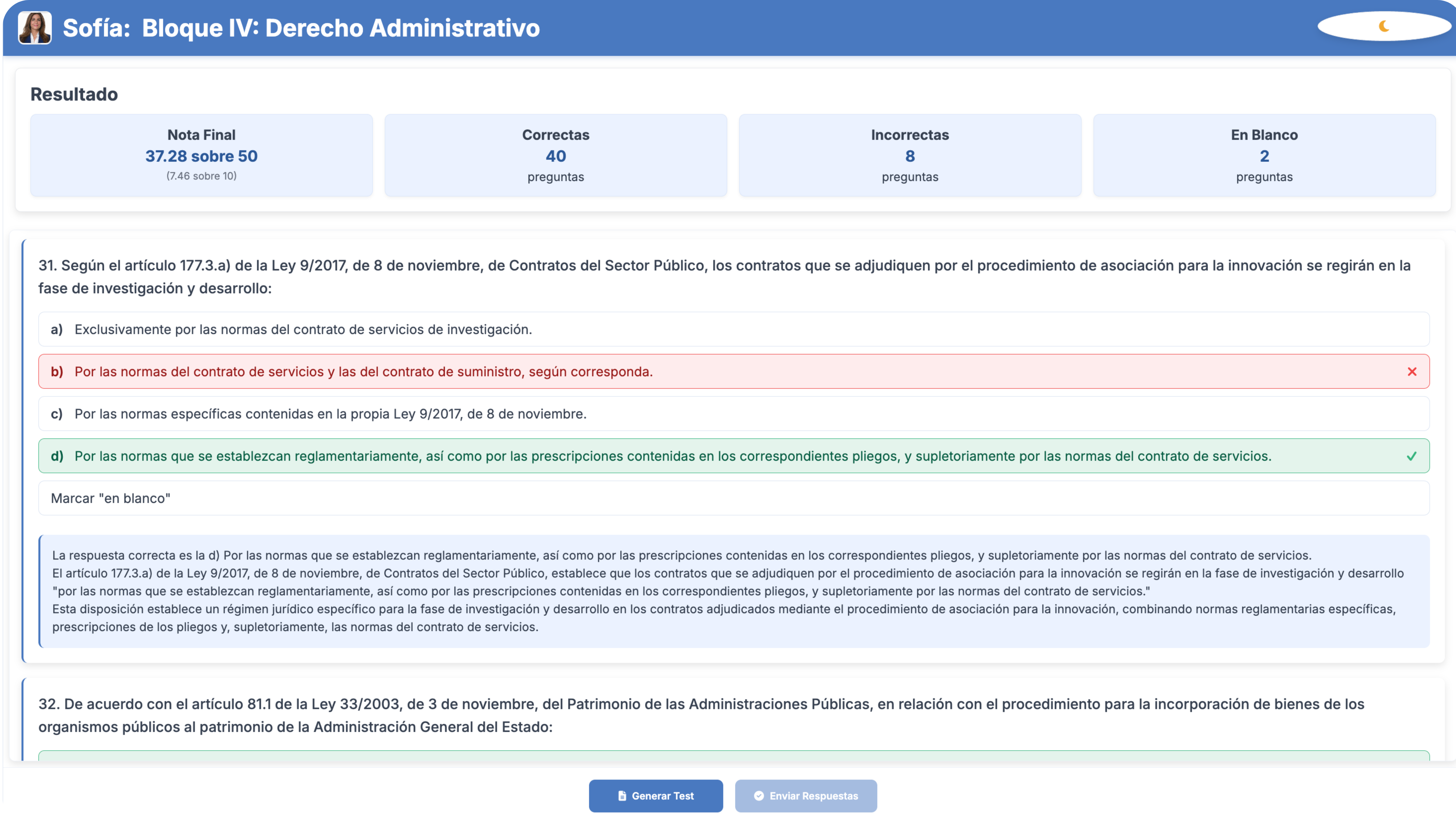This screenshot has height=819, width=1456.
Task: Select option b about servicios y suministro
Action: pos(734,371)
